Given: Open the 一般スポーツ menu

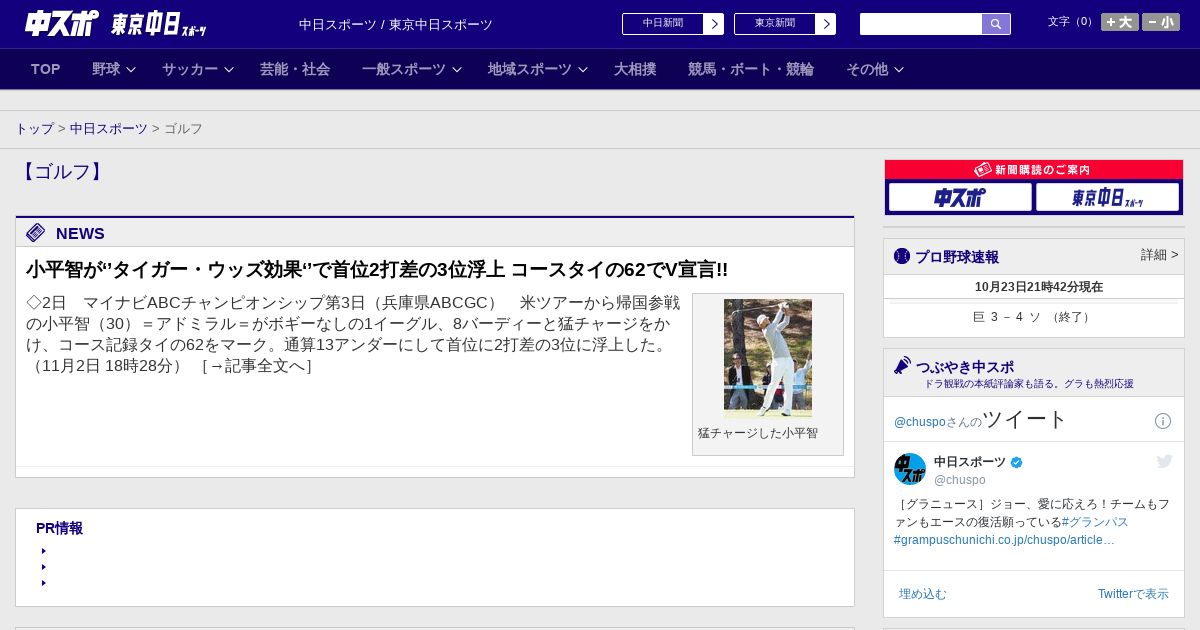Looking at the screenshot, I should (404, 69).
